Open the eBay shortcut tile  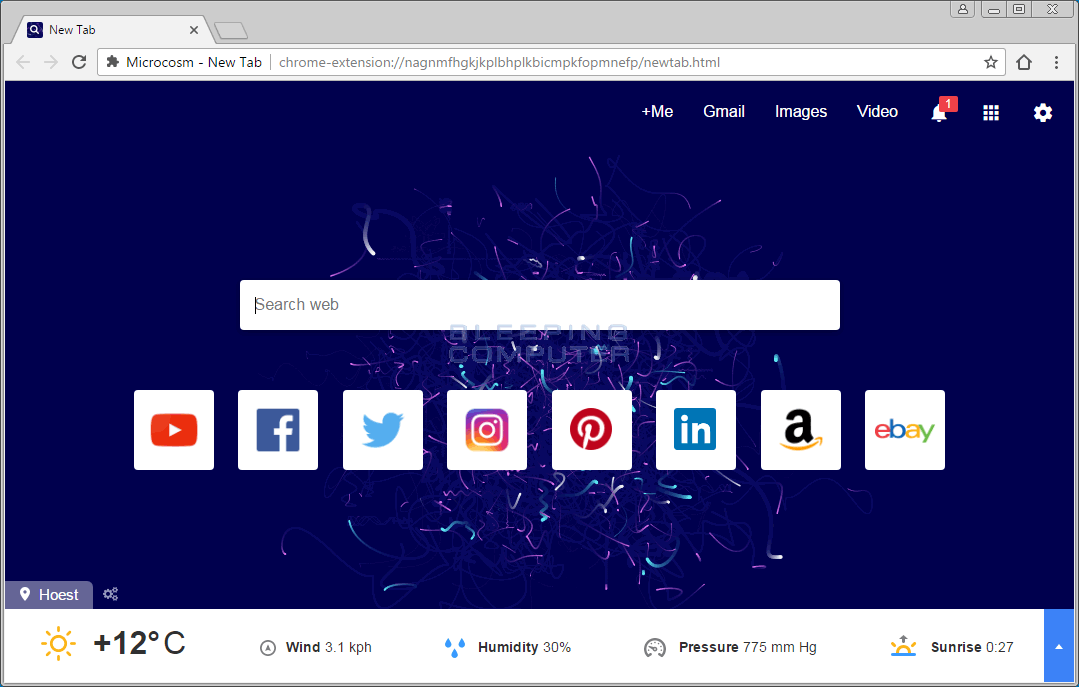click(905, 430)
